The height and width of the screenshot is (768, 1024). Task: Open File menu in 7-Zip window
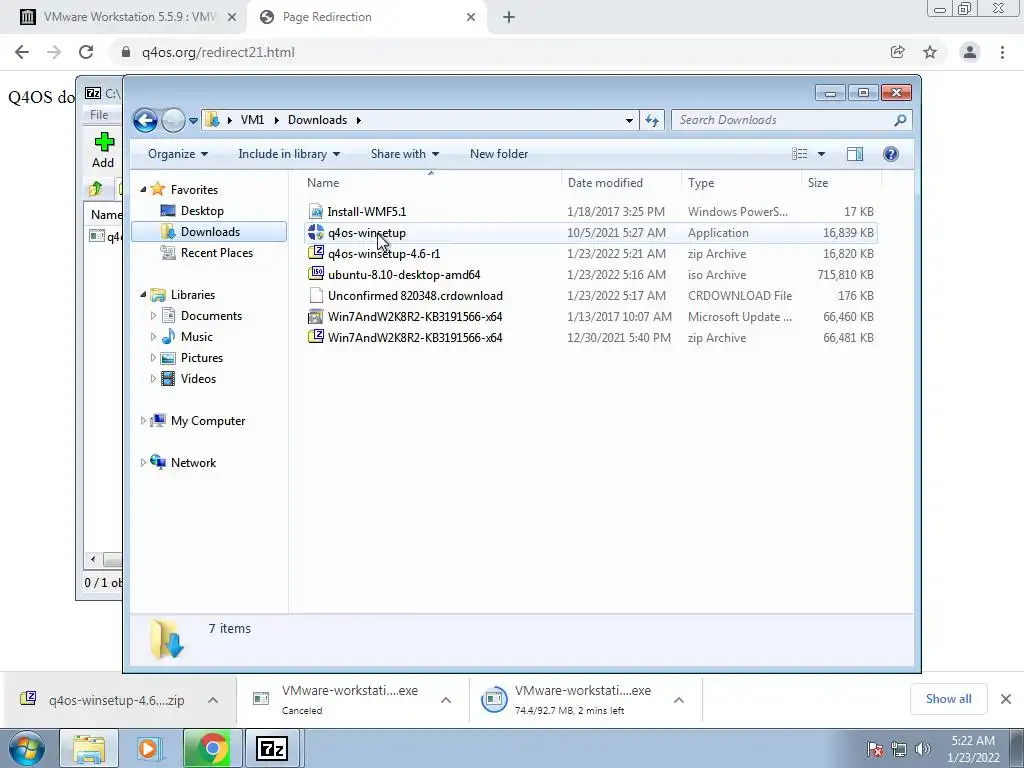(x=99, y=115)
